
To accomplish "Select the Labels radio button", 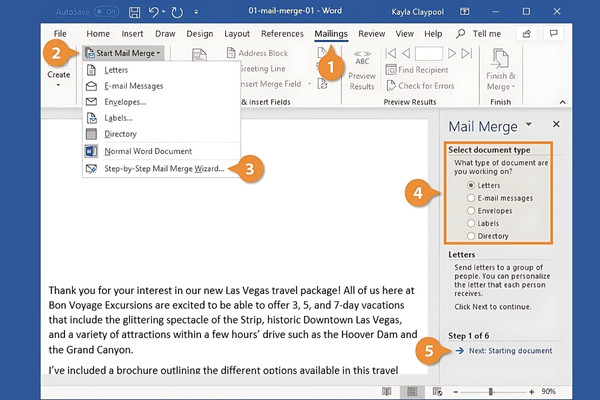I will [x=471, y=223].
